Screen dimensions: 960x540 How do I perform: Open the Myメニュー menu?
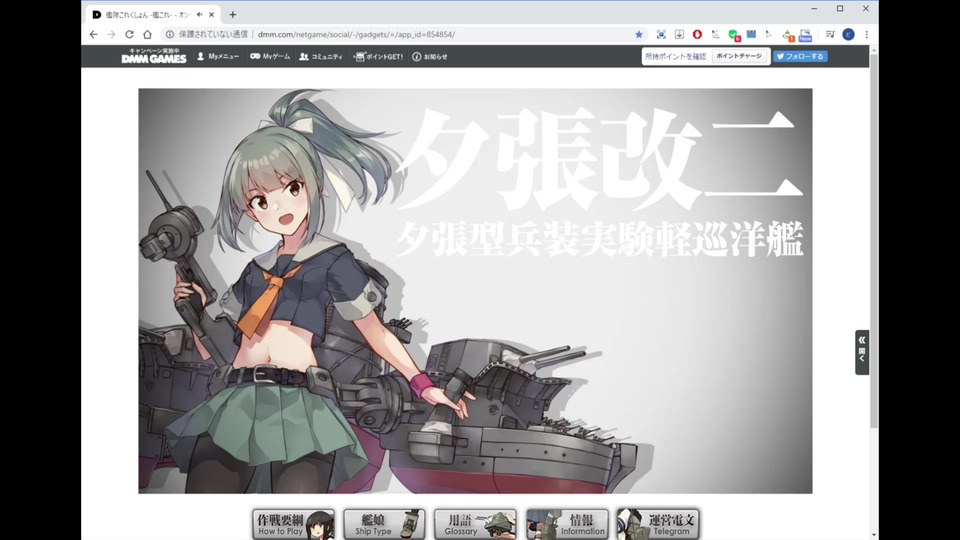[x=218, y=56]
